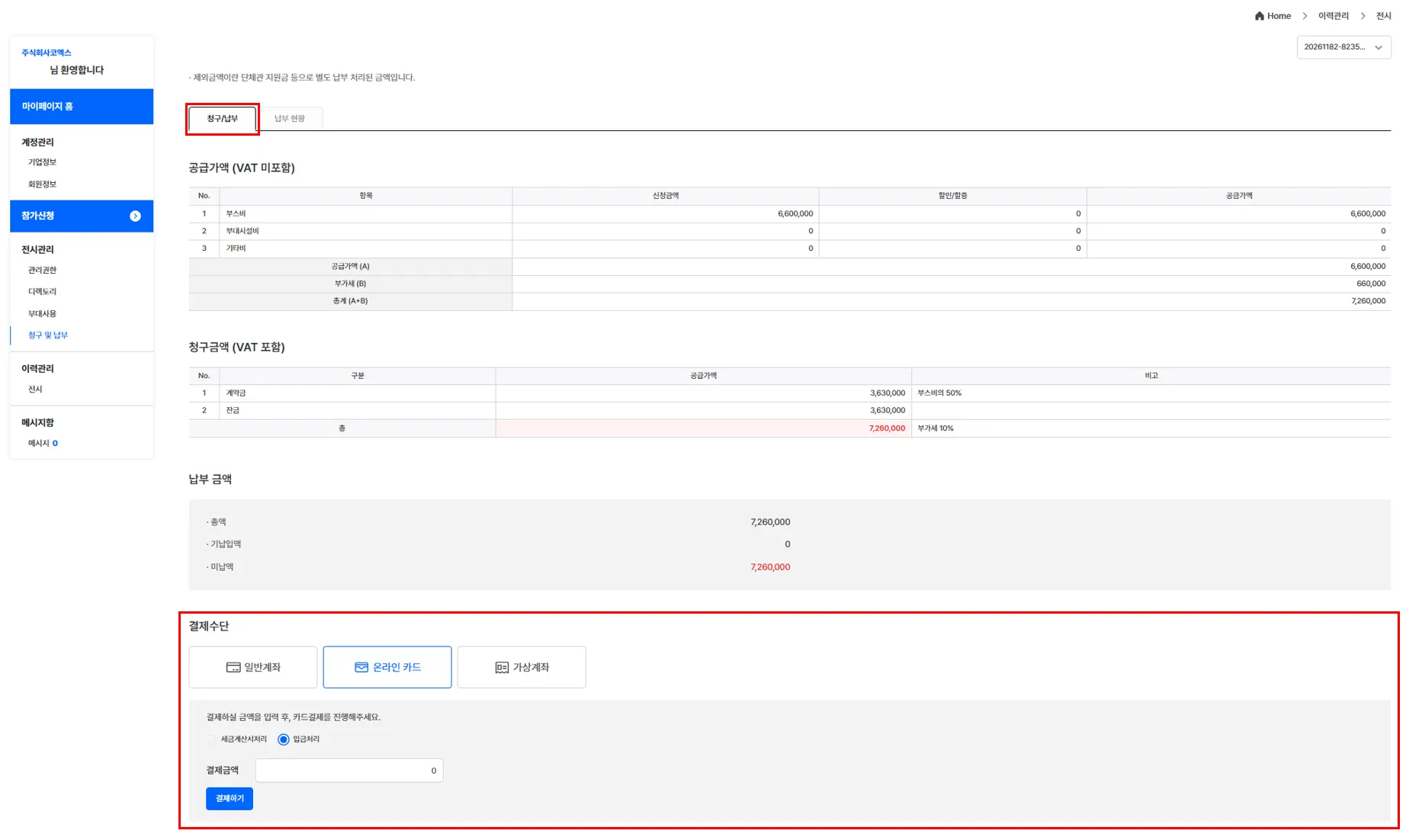The width and height of the screenshot is (1406, 840).
Task: Open 청구 및 납부 in the sidebar
Action: point(48,335)
